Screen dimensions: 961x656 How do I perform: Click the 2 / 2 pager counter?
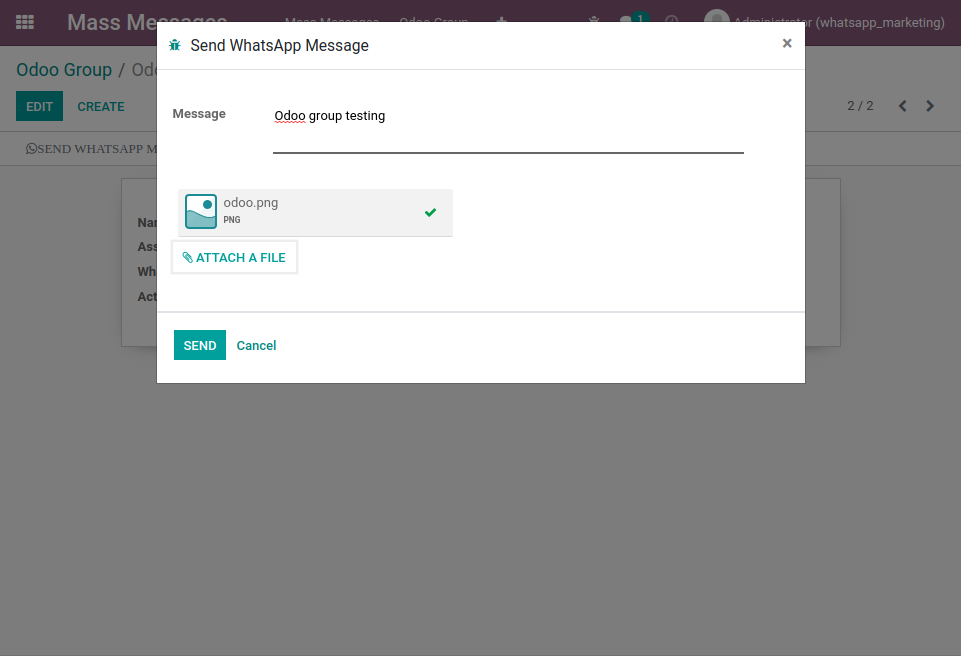click(860, 106)
